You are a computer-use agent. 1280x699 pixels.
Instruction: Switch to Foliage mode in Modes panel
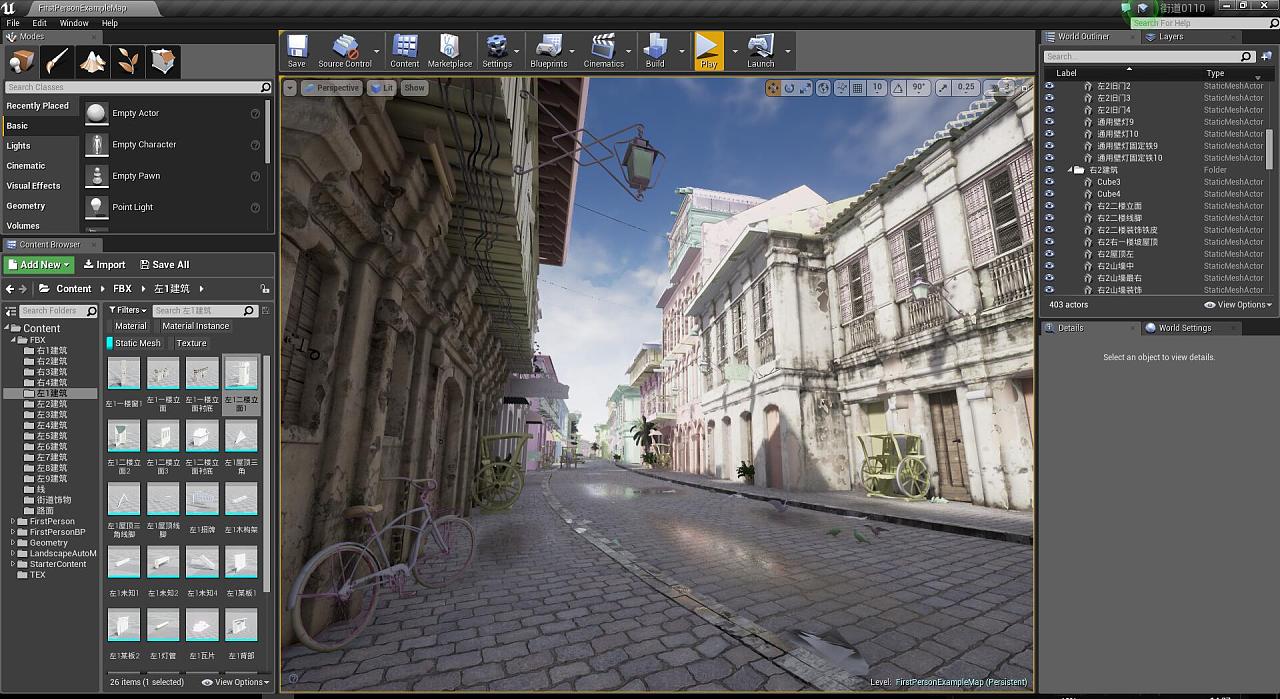[x=129, y=62]
